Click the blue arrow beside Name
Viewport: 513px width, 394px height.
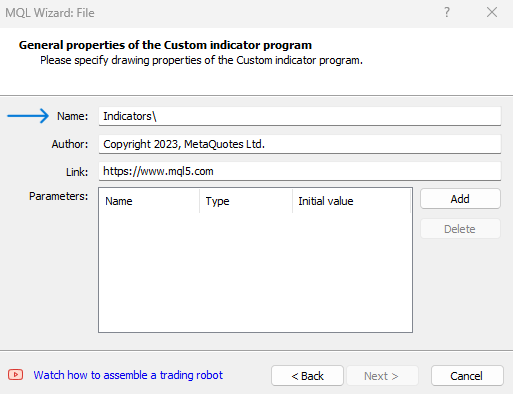point(28,116)
